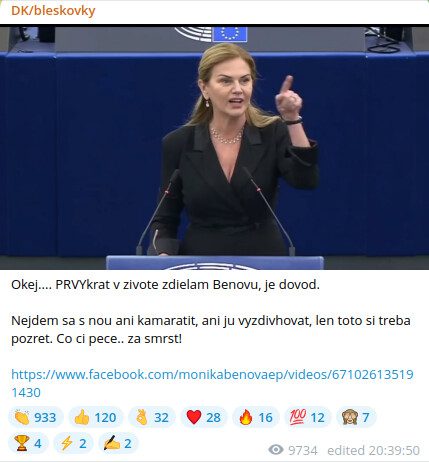This screenshot has height=462, width=429.
Task: Select the trophy reaction (4)
Action: pos(28,443)
